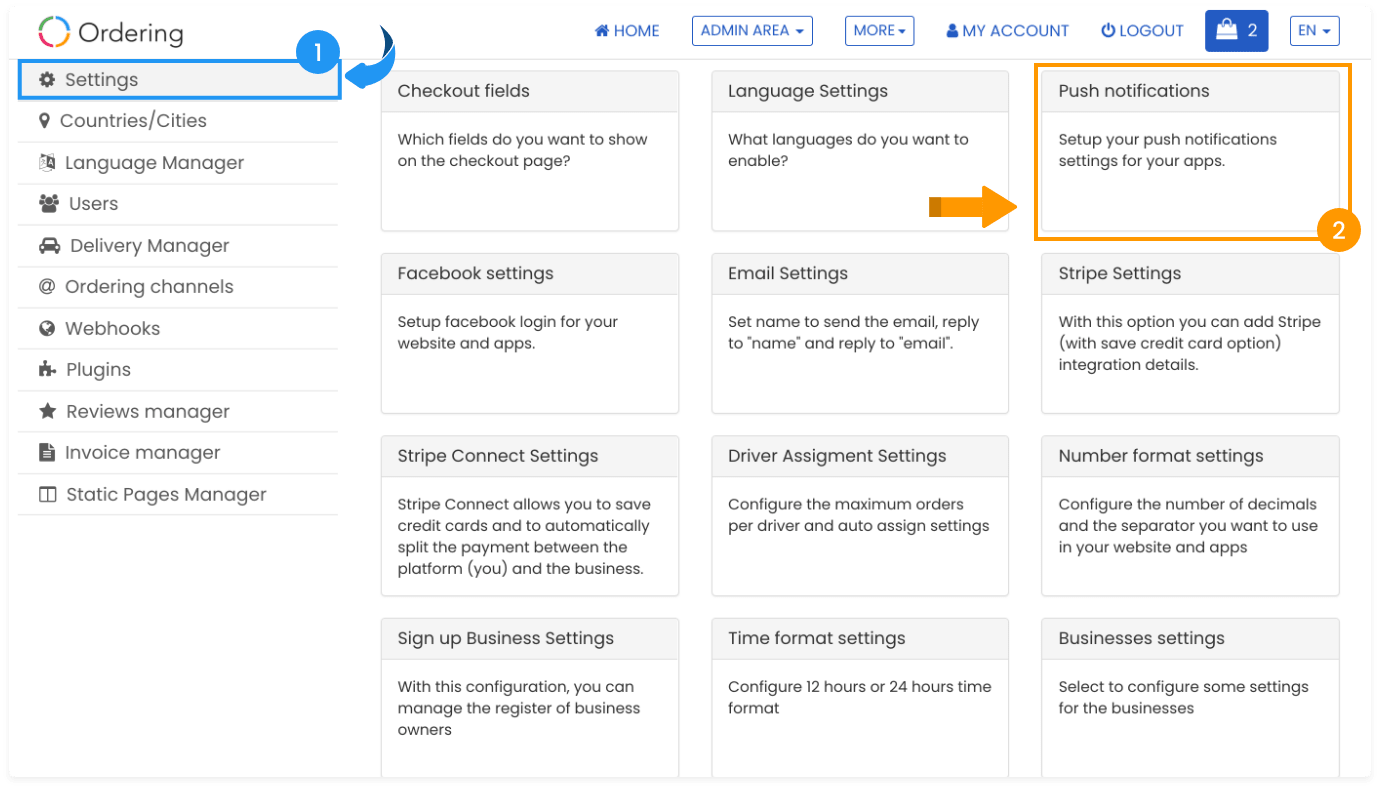Select Language Manager sidebar entry
Screen dimensions: 1380x789
pyautogui.click(x=178, y=163)
